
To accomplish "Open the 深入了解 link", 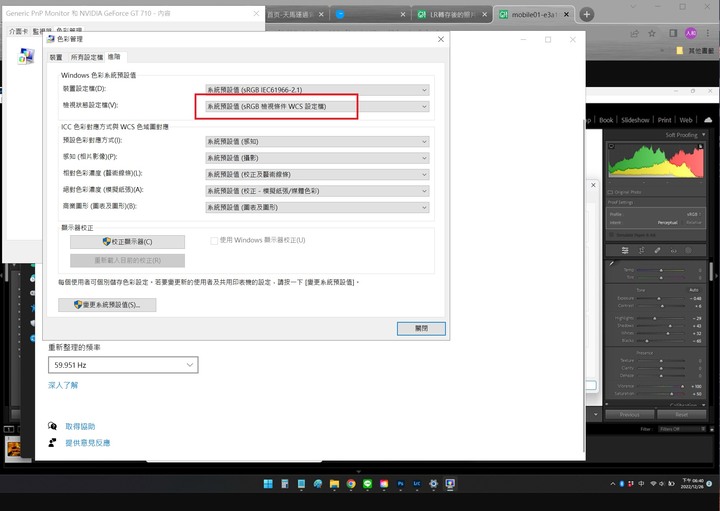I will pos(63,385).
